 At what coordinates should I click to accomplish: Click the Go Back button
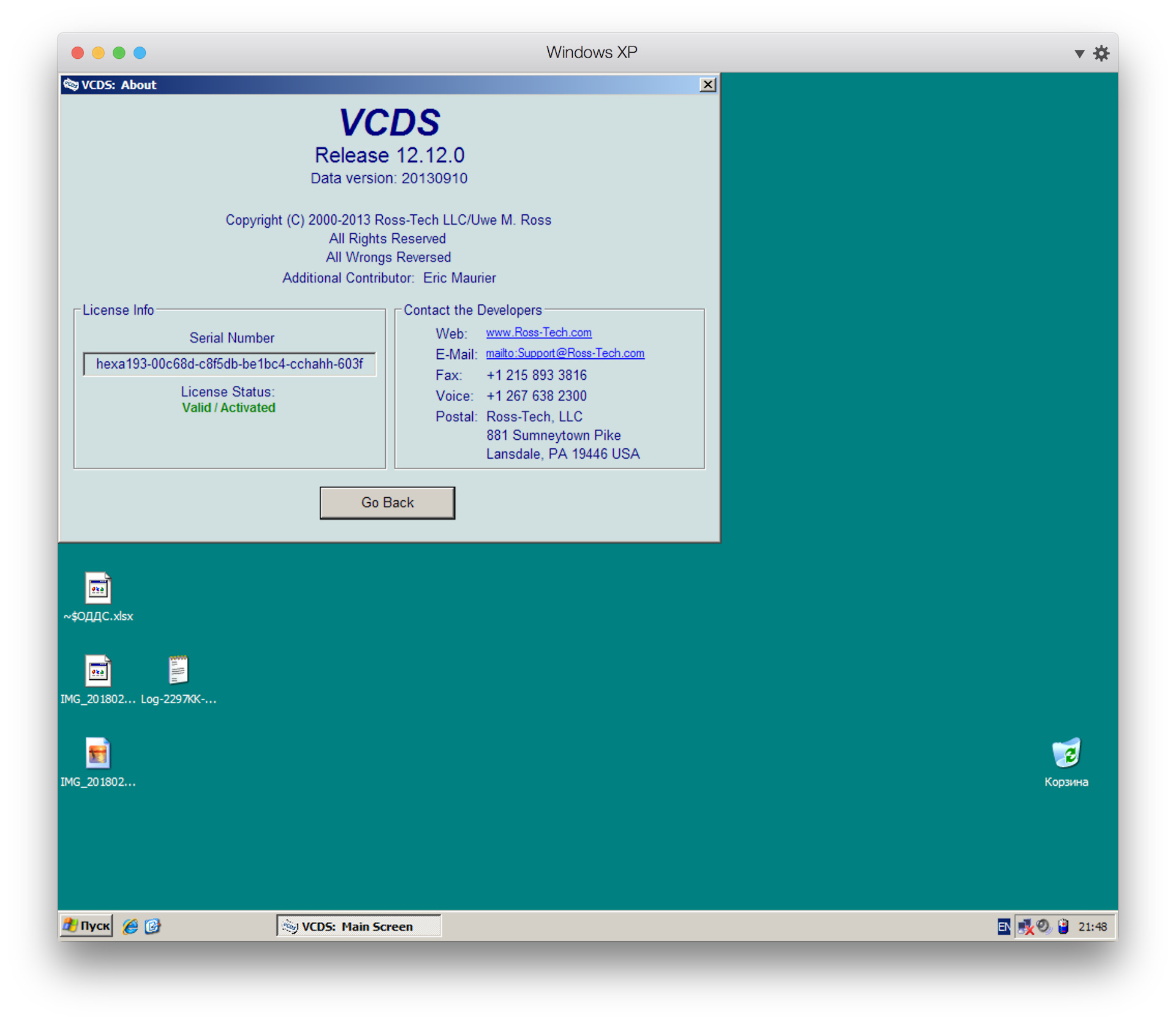point(387,502)
